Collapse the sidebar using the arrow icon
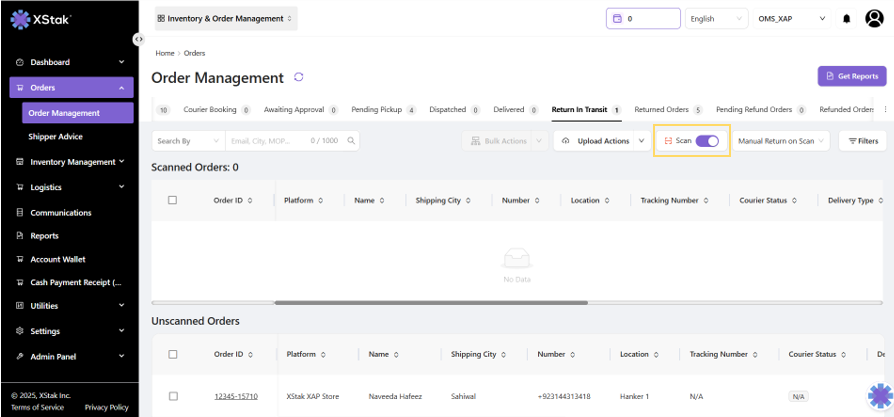Viewport: 894px width, 417px height. coord(138,39)
